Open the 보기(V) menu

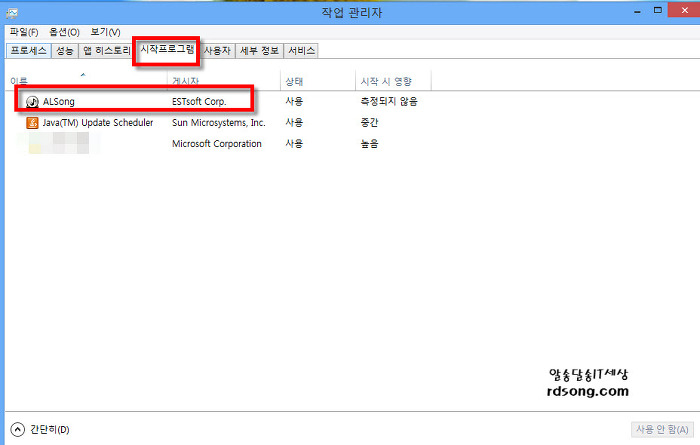(x=105, y=32)
